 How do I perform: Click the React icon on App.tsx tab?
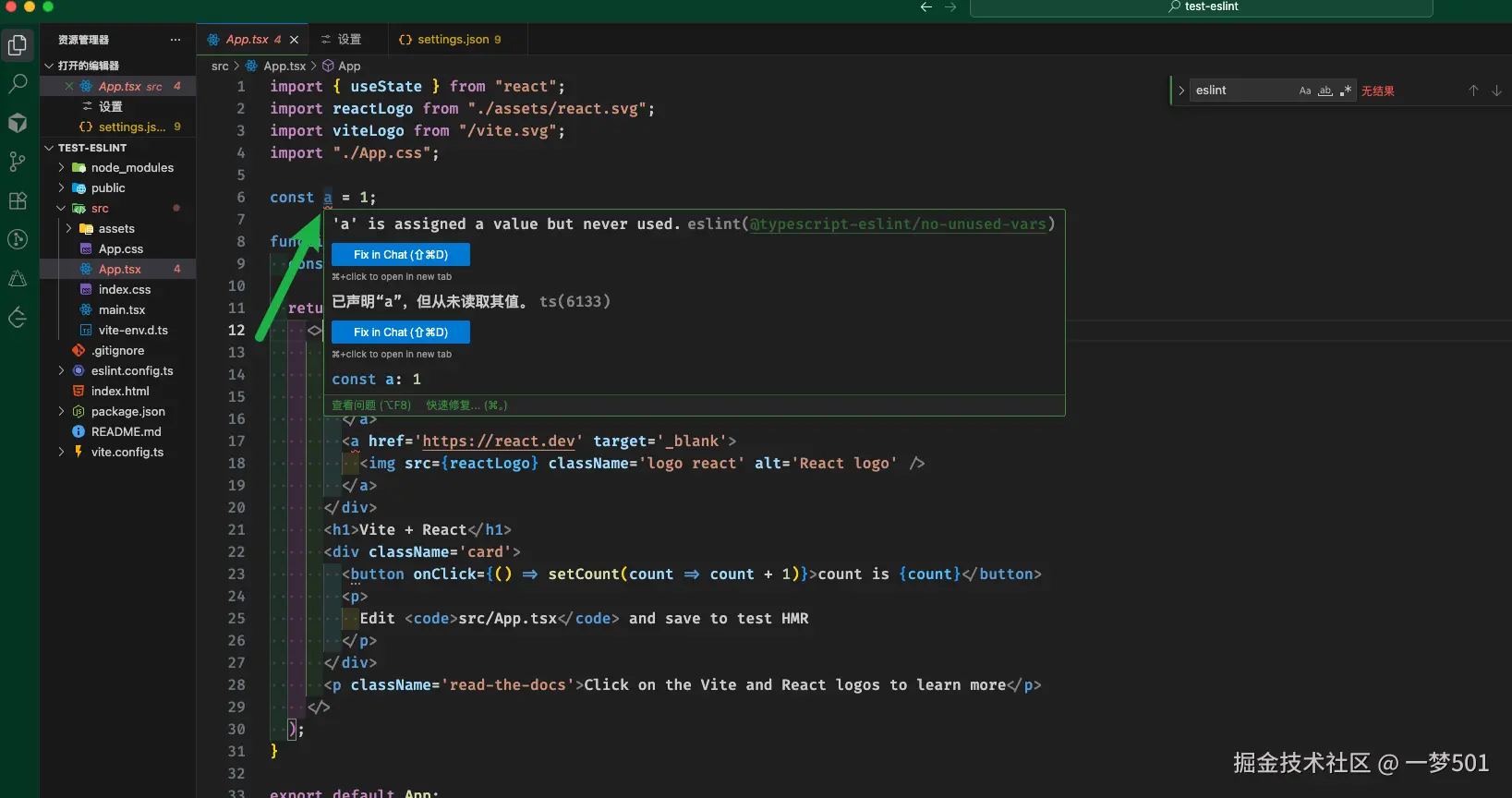pos(213,40)
